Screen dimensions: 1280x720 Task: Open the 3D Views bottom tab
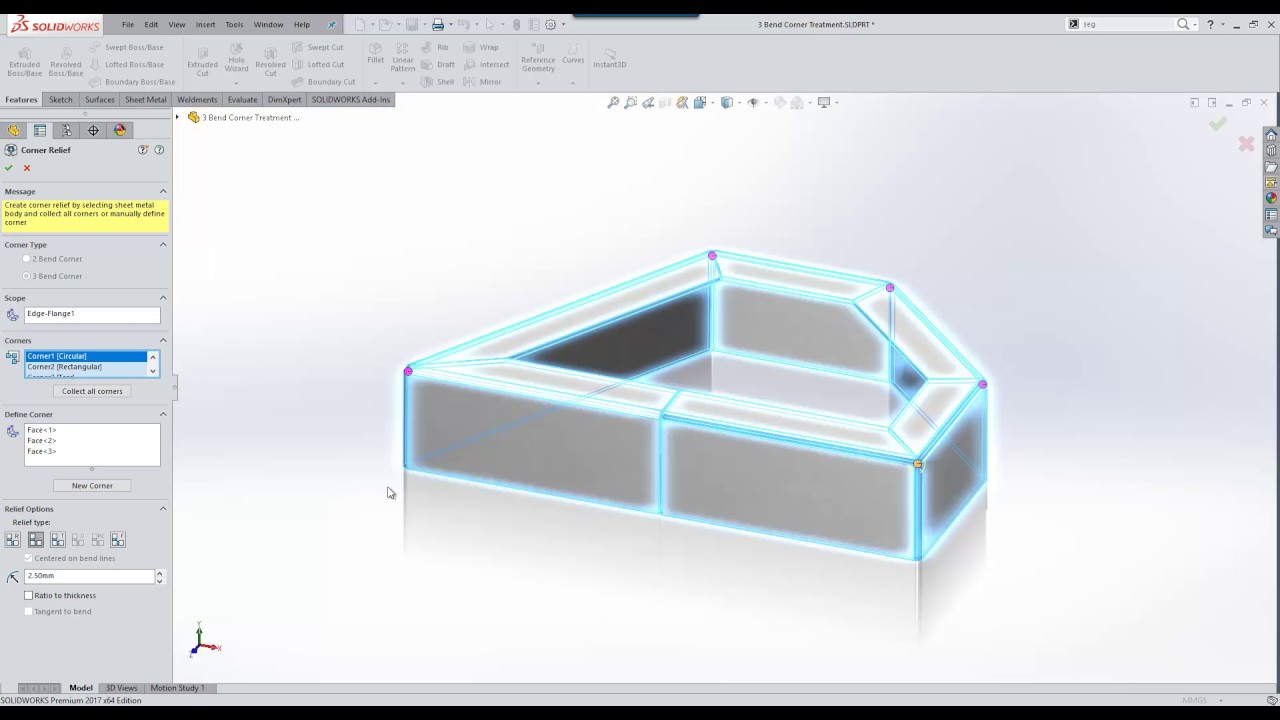click(121, 688)
